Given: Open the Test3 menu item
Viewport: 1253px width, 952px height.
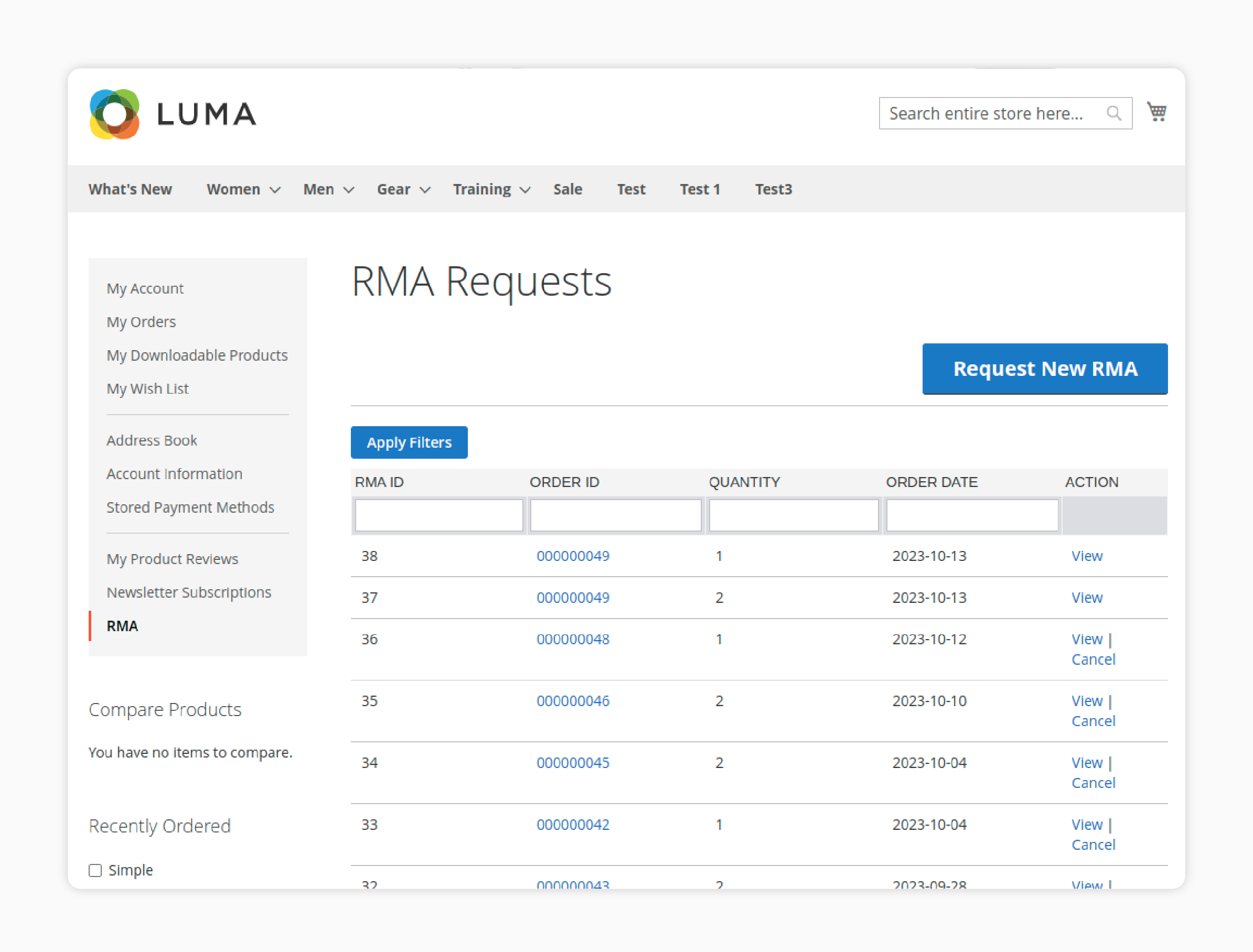Looking at the screenshot, I should [x=773, y=189].
